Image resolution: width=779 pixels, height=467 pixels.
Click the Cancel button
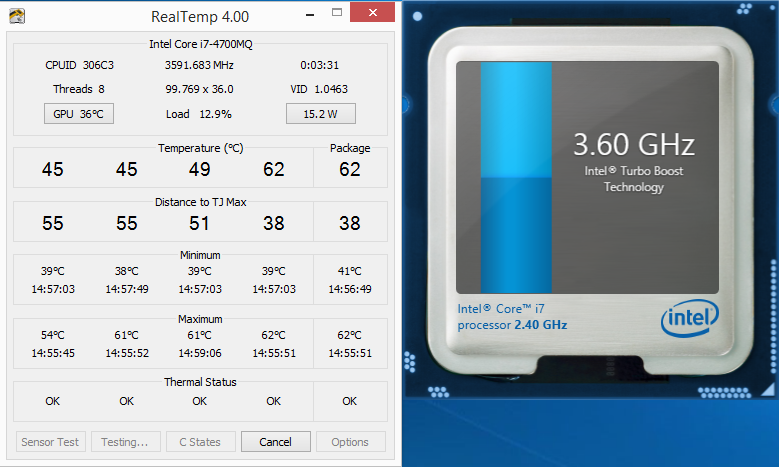click(x=276, y=442)
